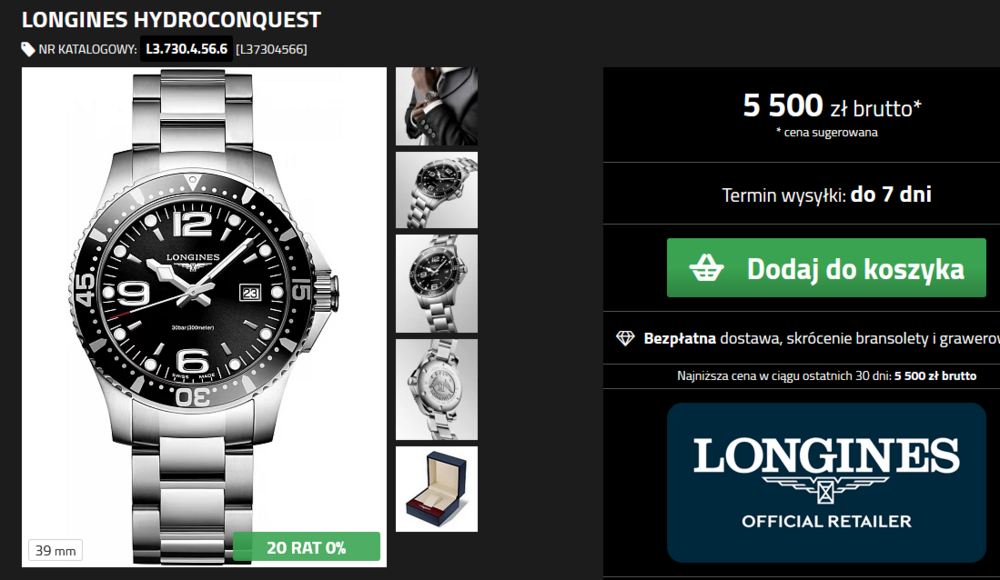
Task: Click the Longines Official Retailer banner
Action: (x=827, y=482)
